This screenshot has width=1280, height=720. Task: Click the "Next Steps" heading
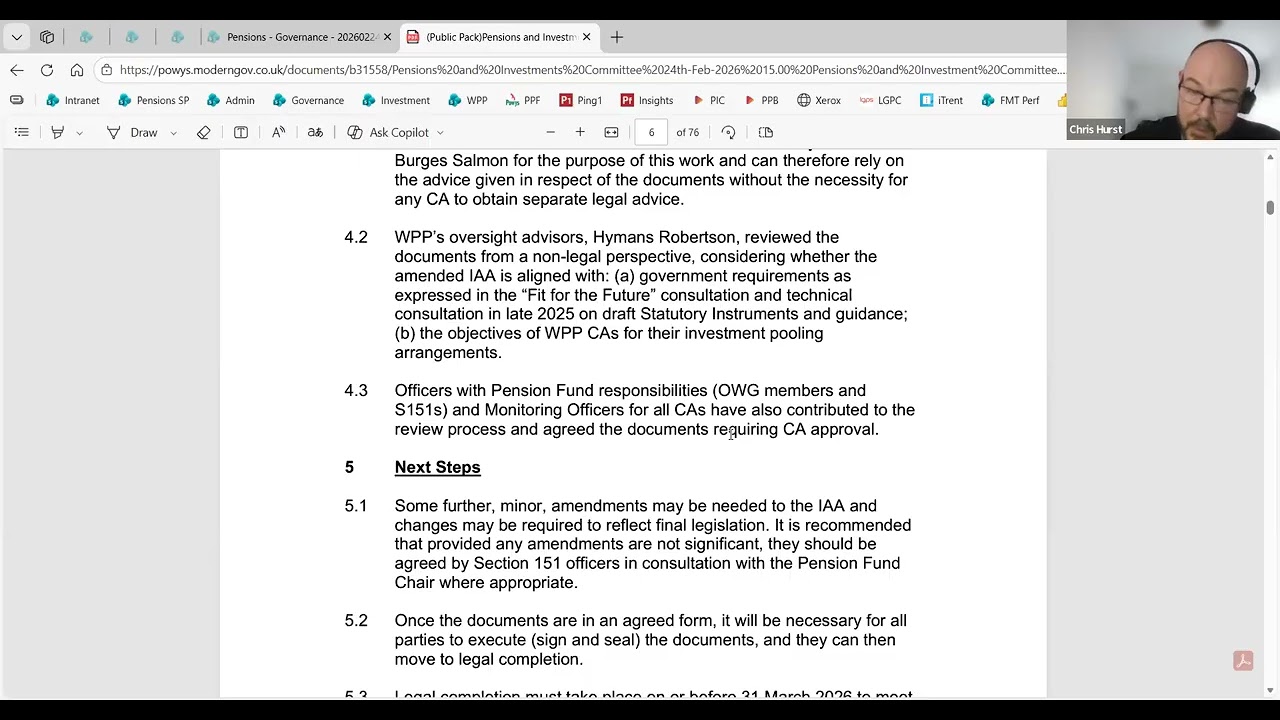[437, 467]
